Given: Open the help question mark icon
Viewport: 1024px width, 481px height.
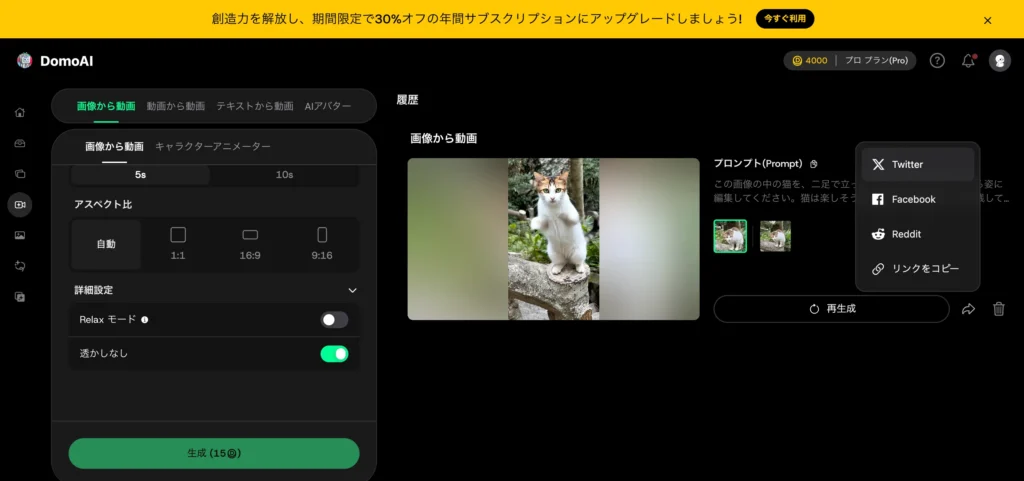Looking at the screenshot, I should point(937,61).
